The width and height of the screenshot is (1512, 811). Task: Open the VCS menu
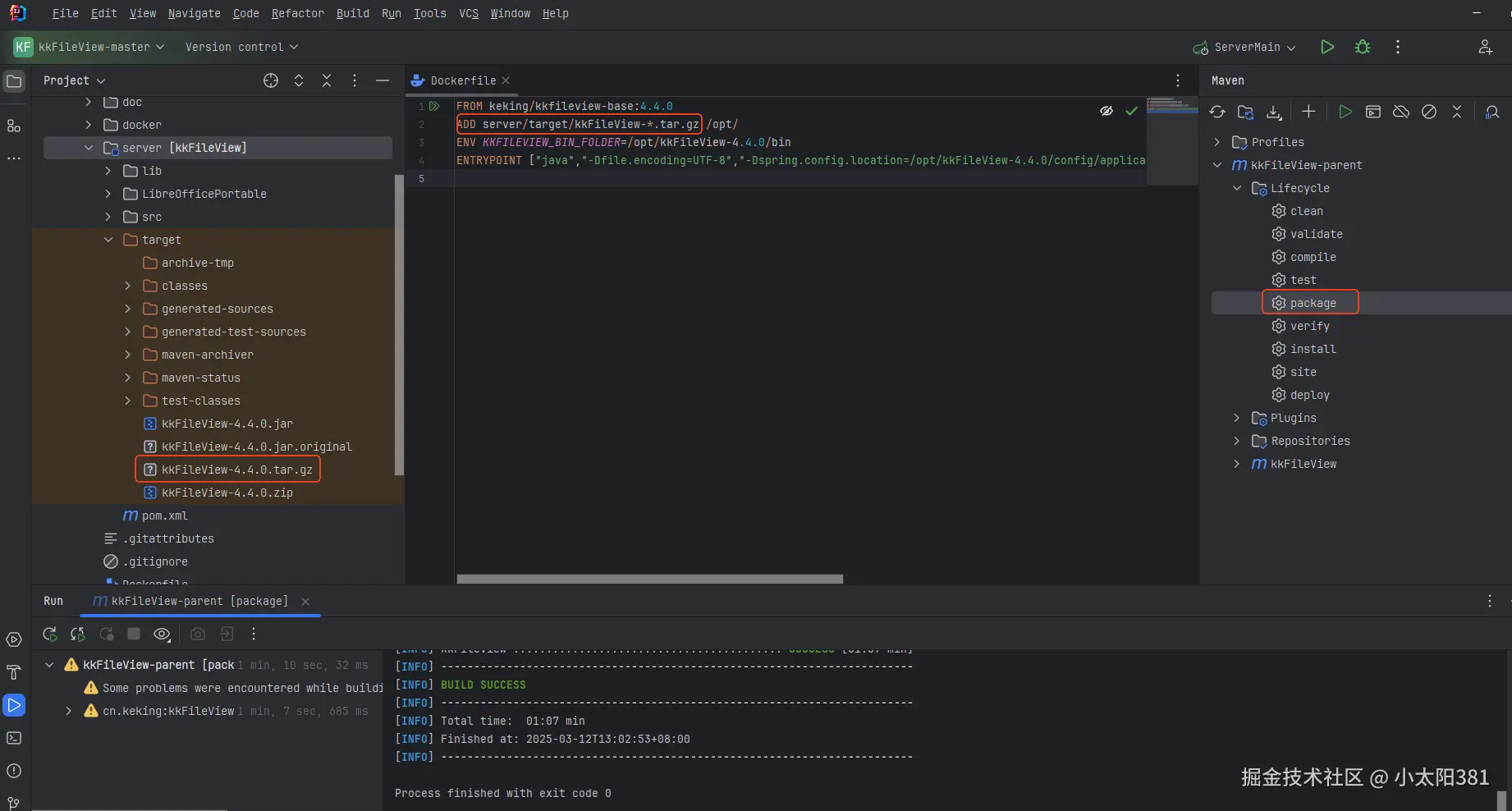[x=469, y=13]
